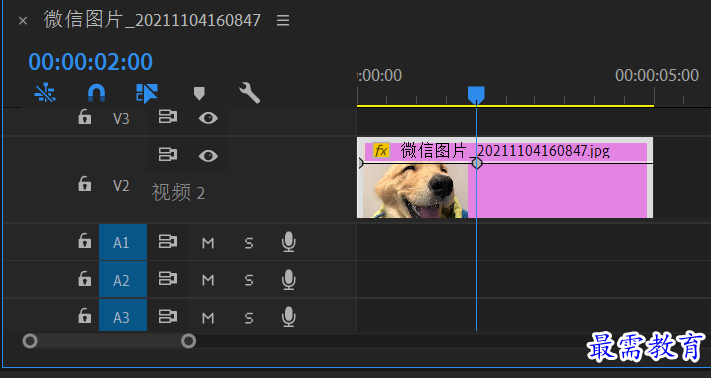Image resolution: width=711 pixels, height=378 pixels.
Task: Select the 微信图片_20211104160847 sequence tab title
Action: [152, 20]
